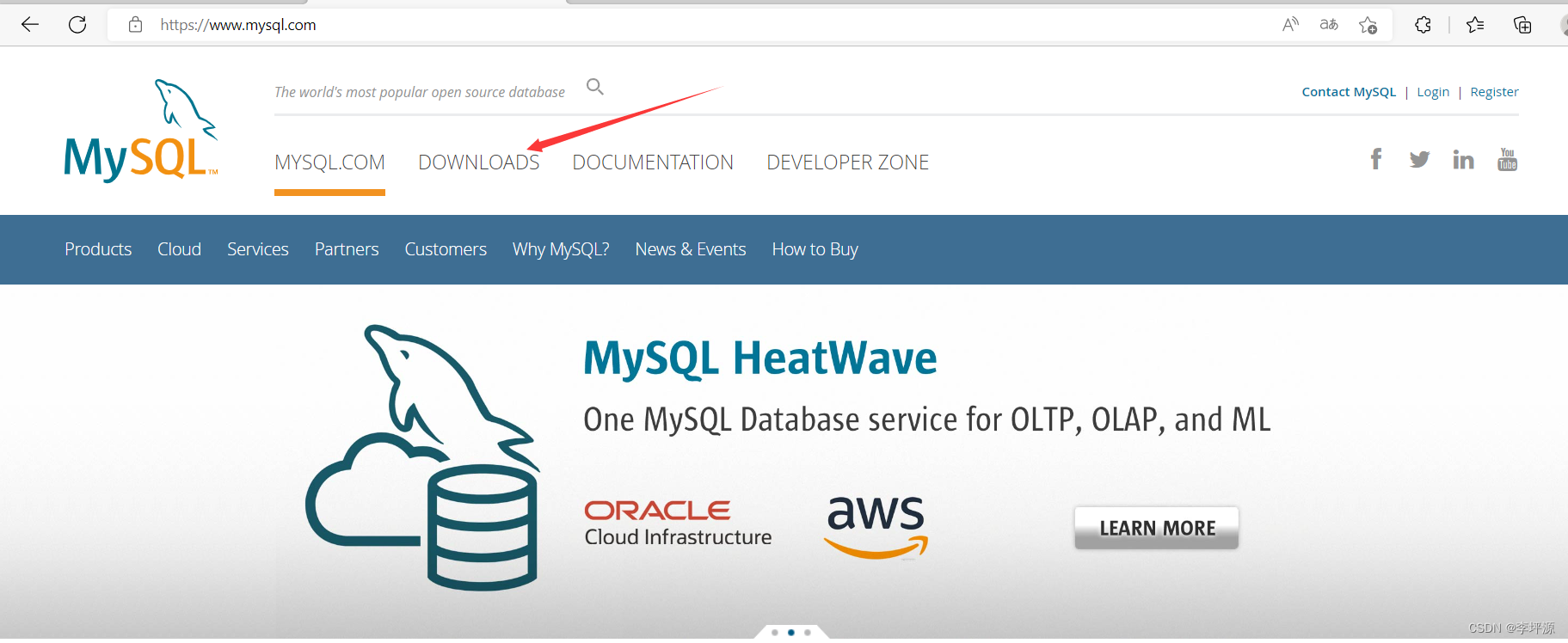Open the Partners menu item

point(347,249)
